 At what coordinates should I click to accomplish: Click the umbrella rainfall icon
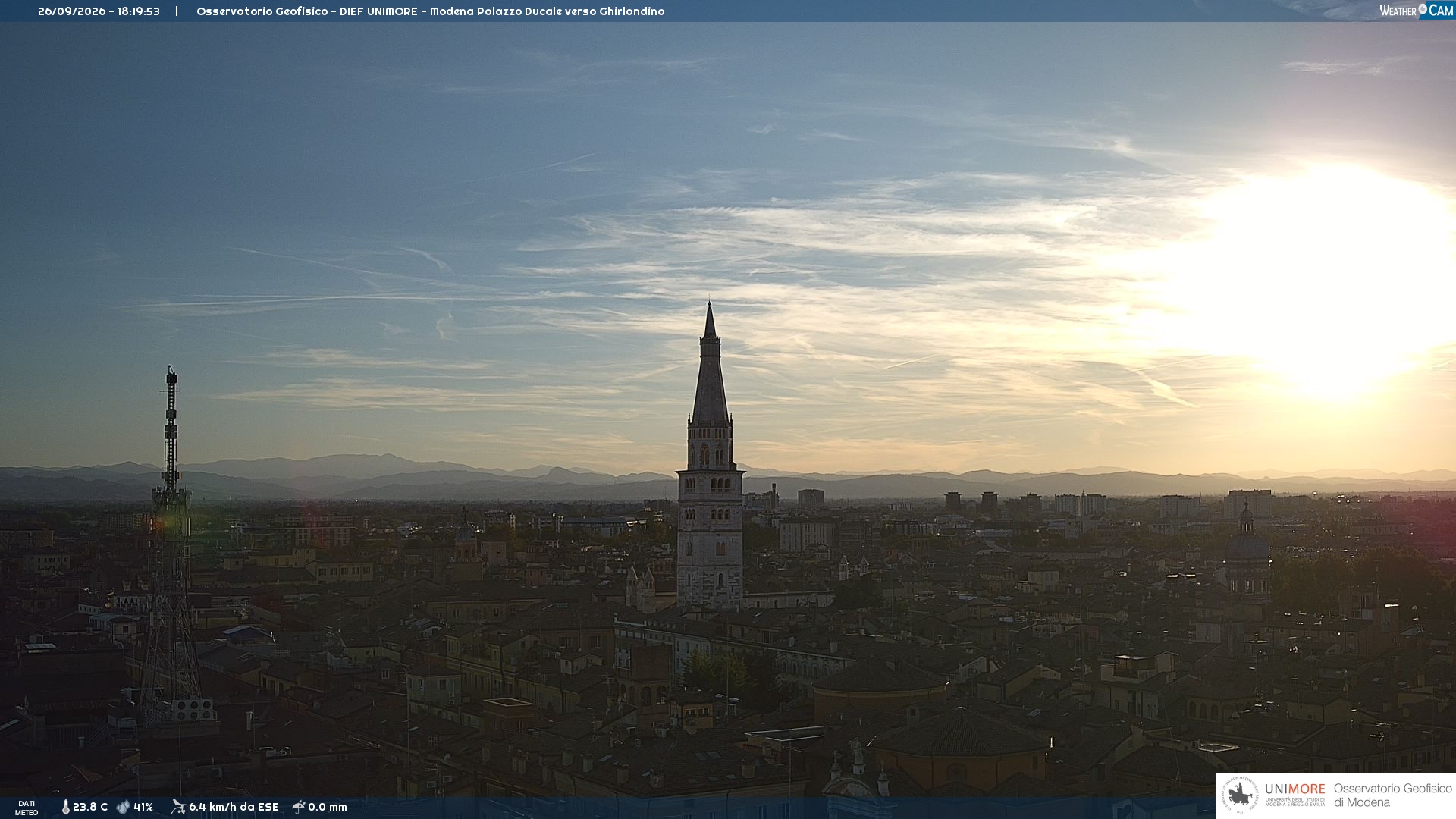(x=298, y=807)
